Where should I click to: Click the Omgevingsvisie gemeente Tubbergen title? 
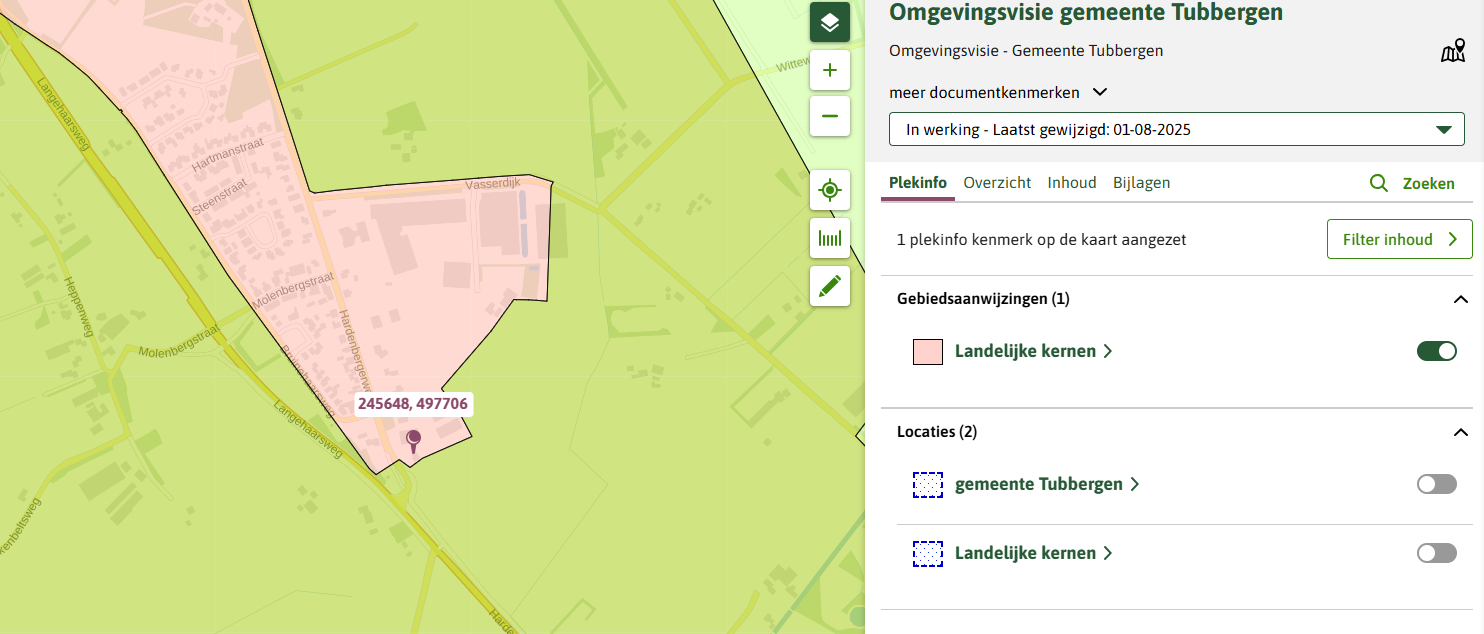(x=1086, y=13)
